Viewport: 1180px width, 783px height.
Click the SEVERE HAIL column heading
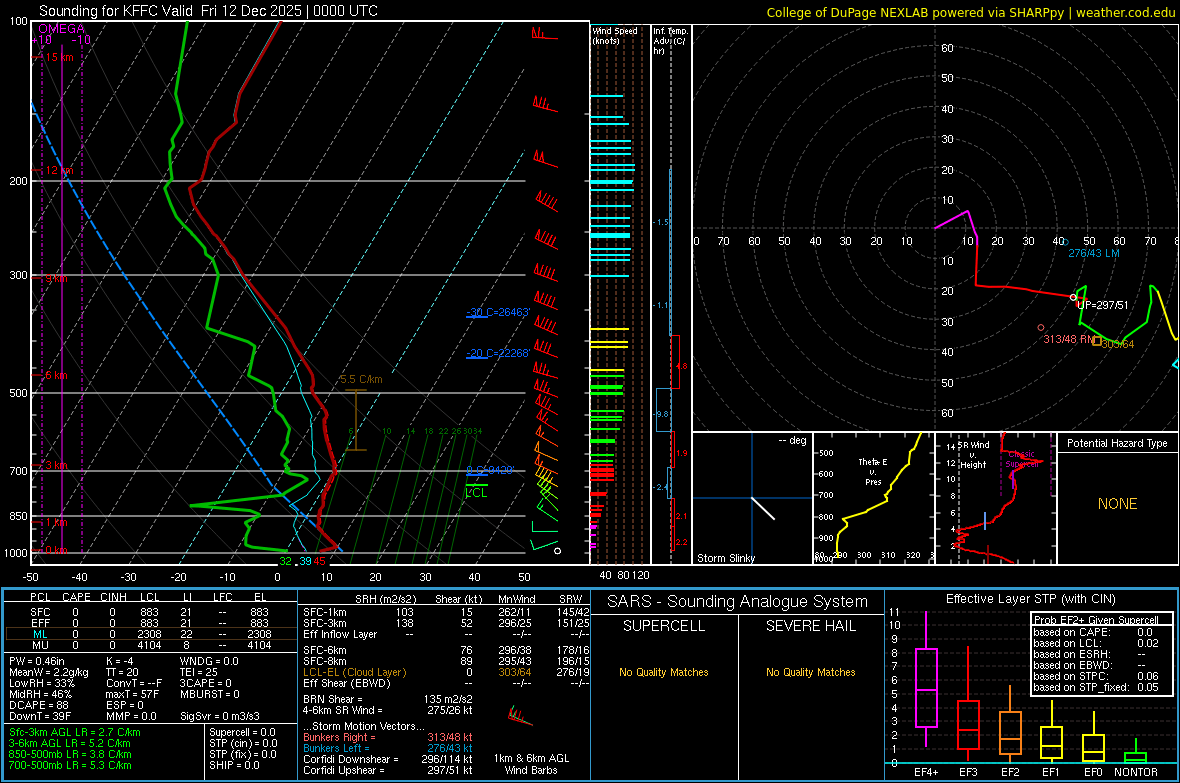point(810,626)
